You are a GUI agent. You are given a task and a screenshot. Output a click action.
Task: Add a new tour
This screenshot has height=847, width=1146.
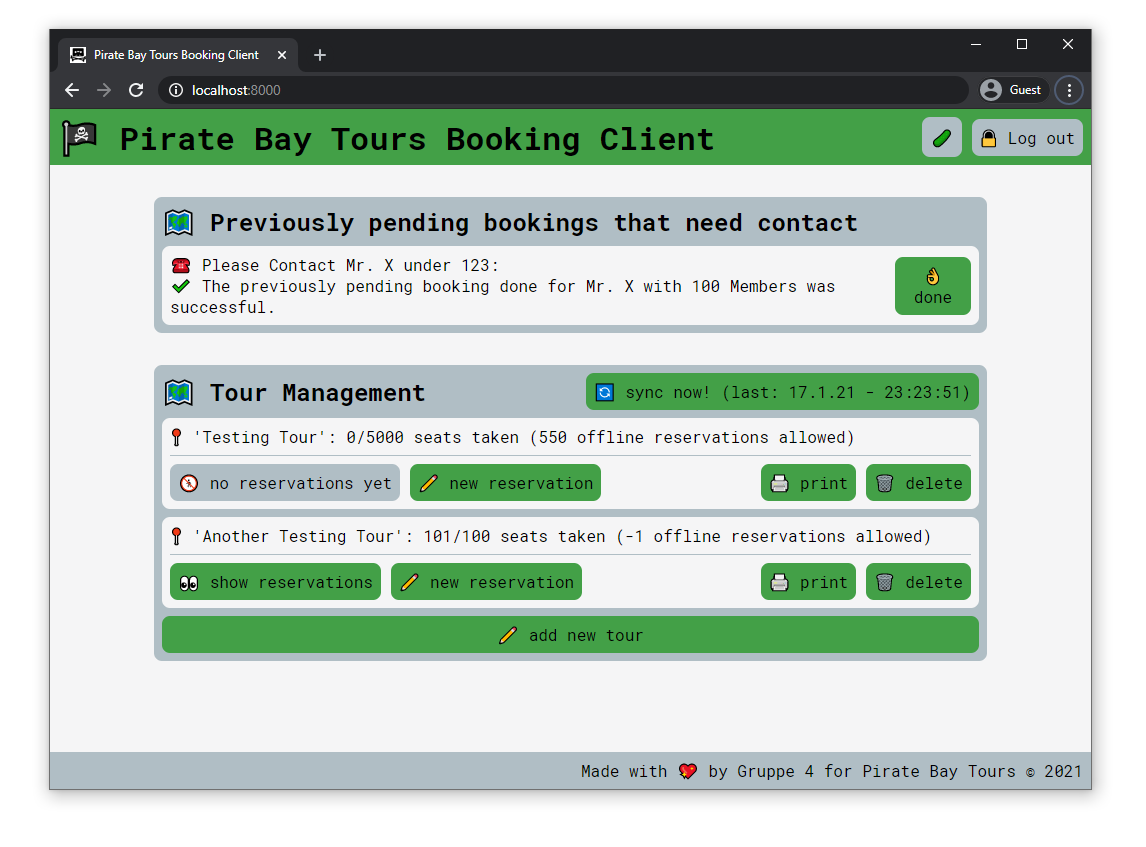pos(570,634)
